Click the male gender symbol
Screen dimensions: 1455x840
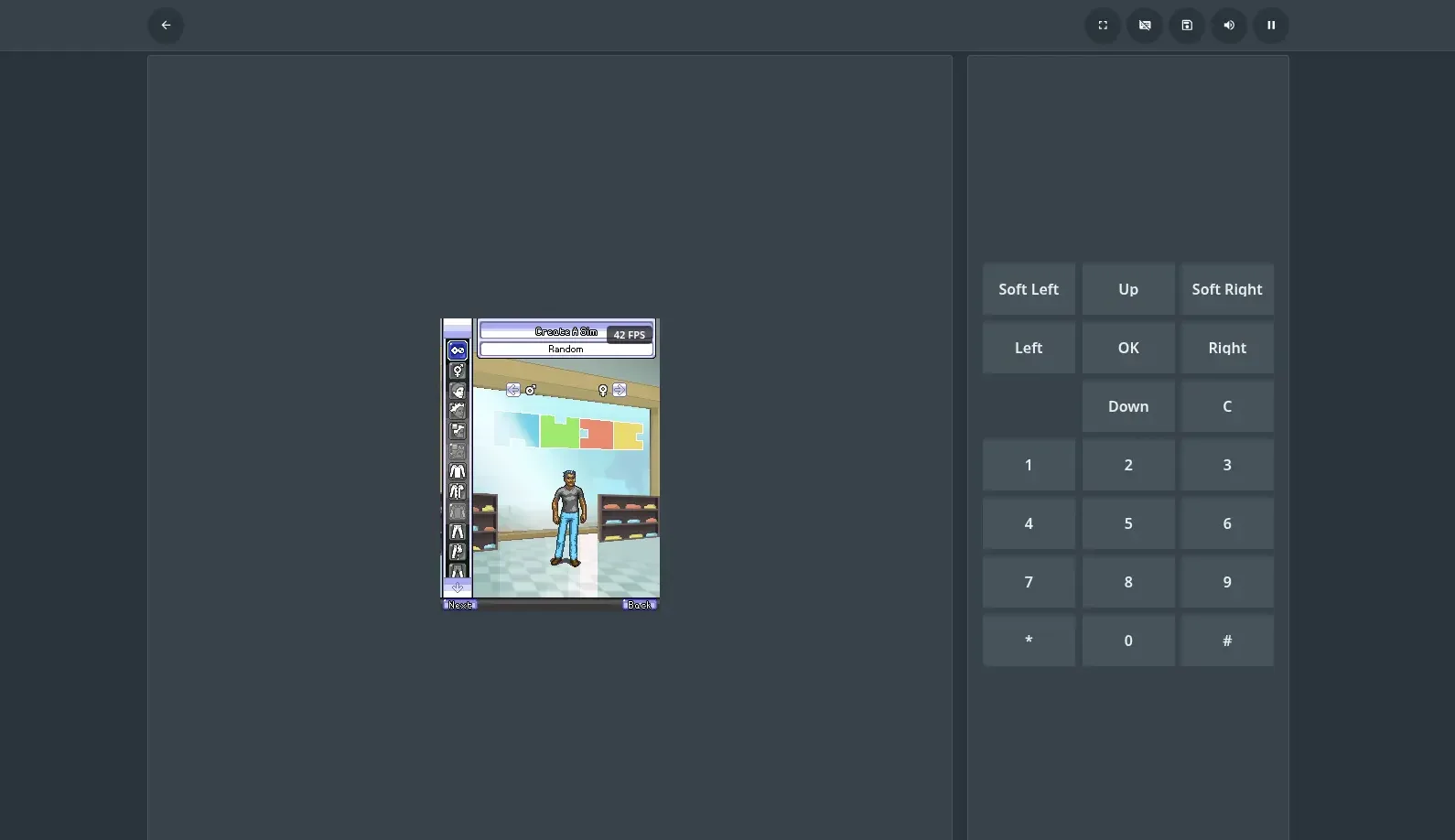[x=531, y=390]
